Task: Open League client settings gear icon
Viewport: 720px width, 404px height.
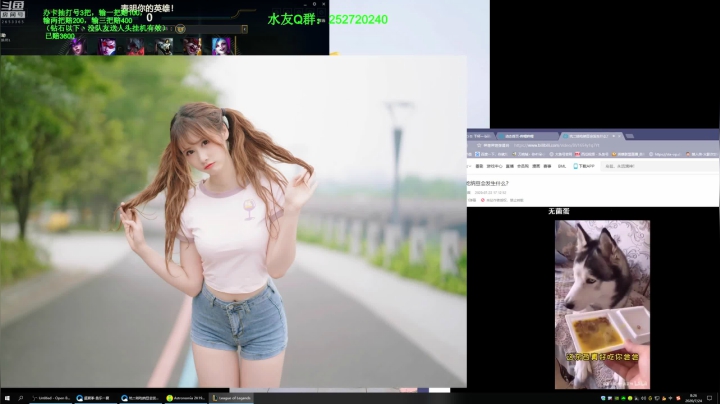Action: [314, 4]
